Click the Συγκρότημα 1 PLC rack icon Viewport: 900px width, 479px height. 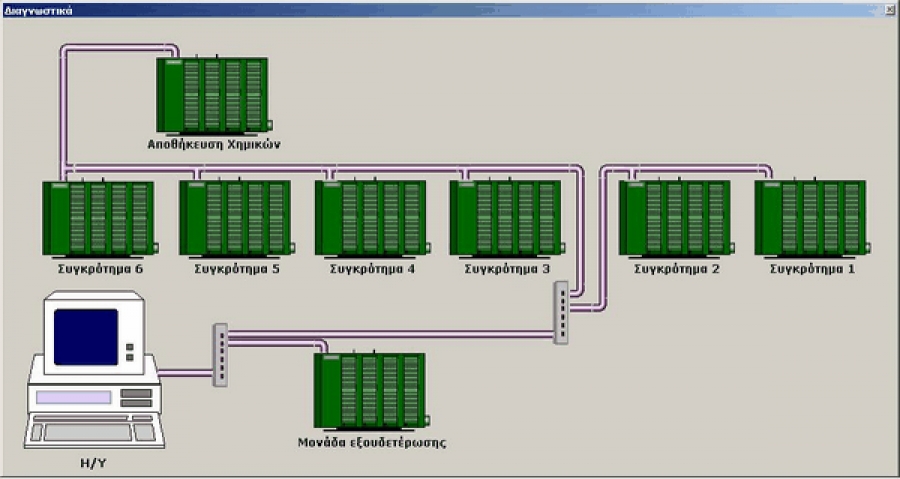810,218
